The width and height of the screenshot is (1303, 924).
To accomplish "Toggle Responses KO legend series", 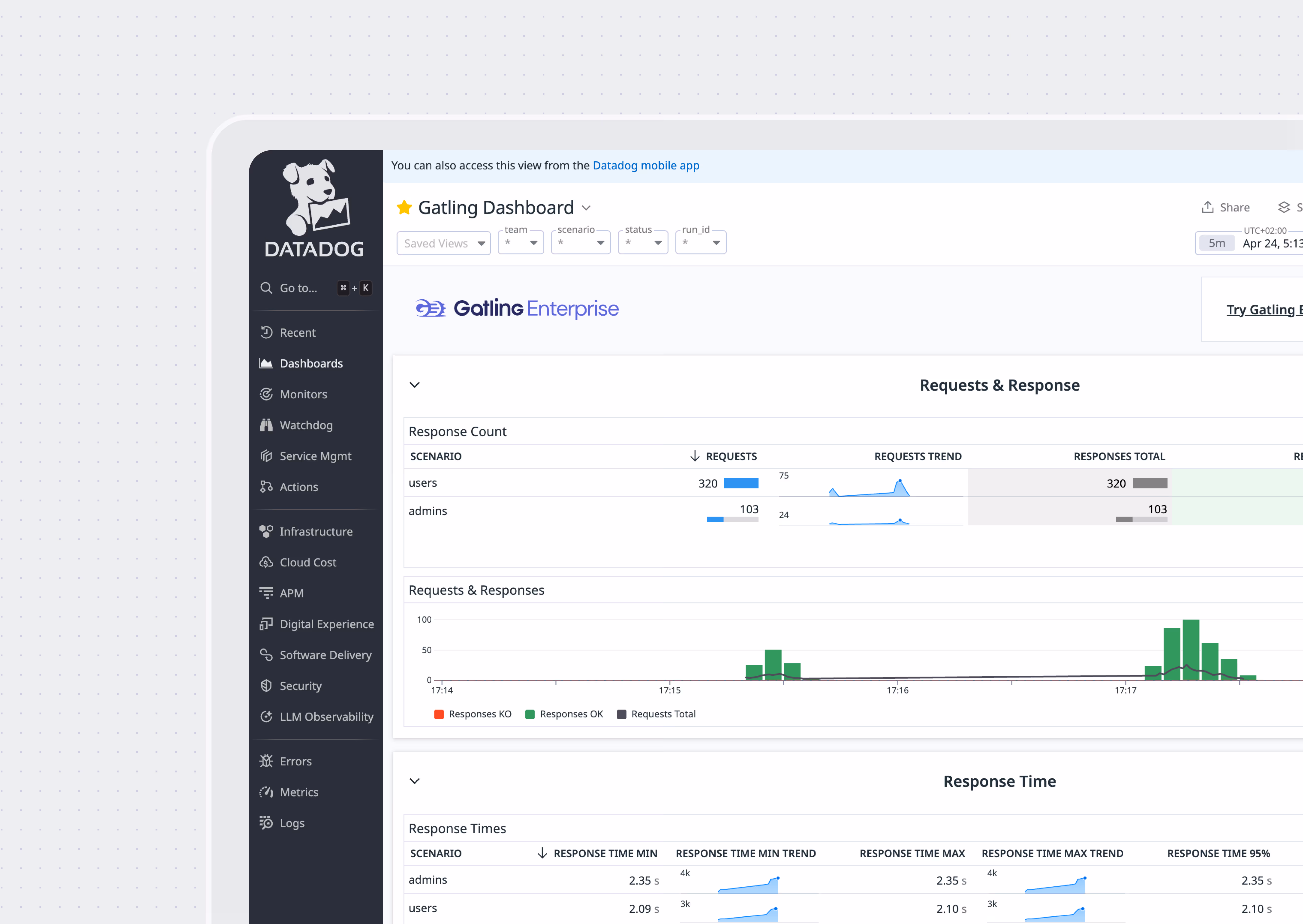I will [x=473, y=714].
